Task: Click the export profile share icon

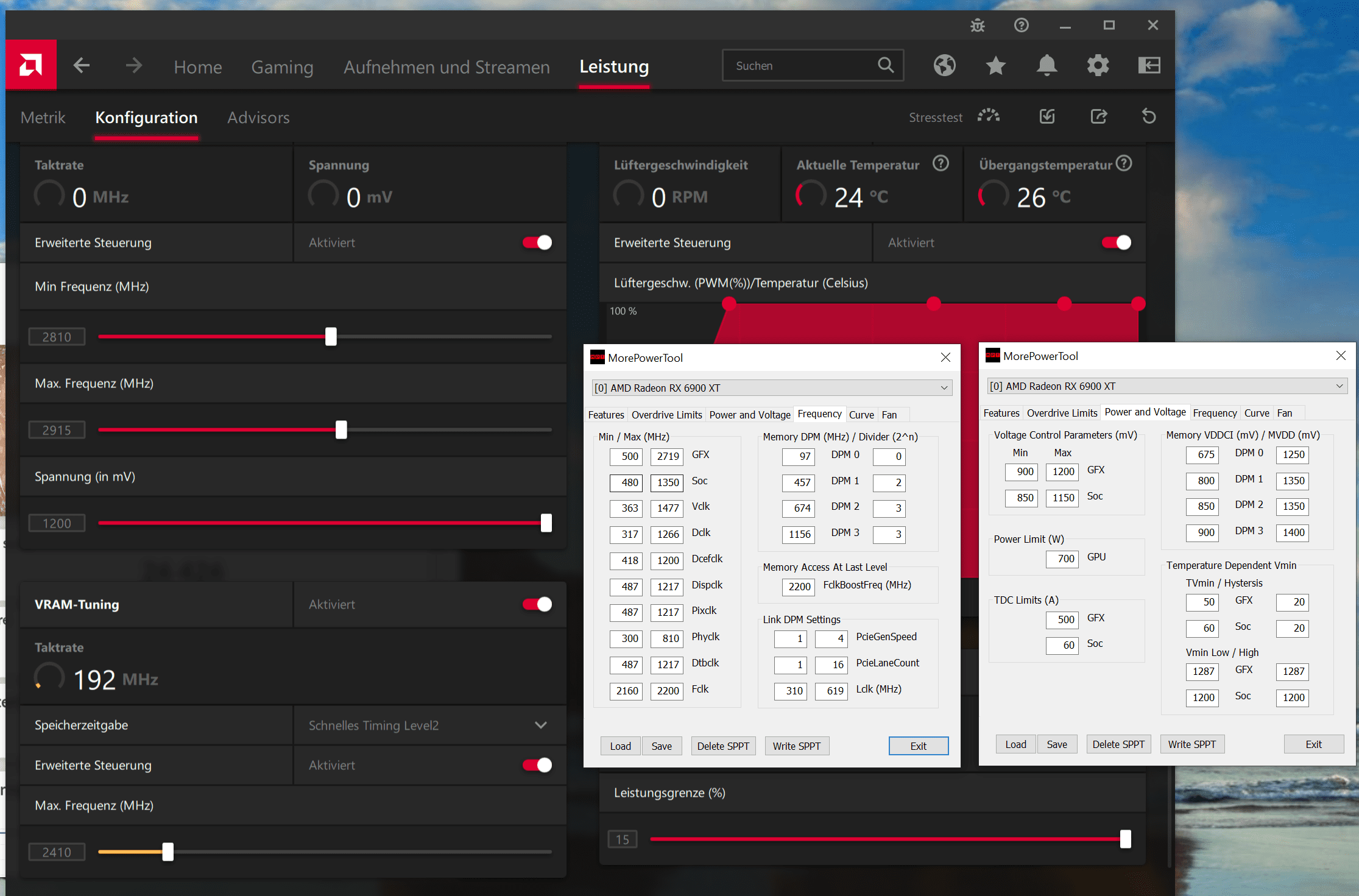Action: pos(1098,116)
